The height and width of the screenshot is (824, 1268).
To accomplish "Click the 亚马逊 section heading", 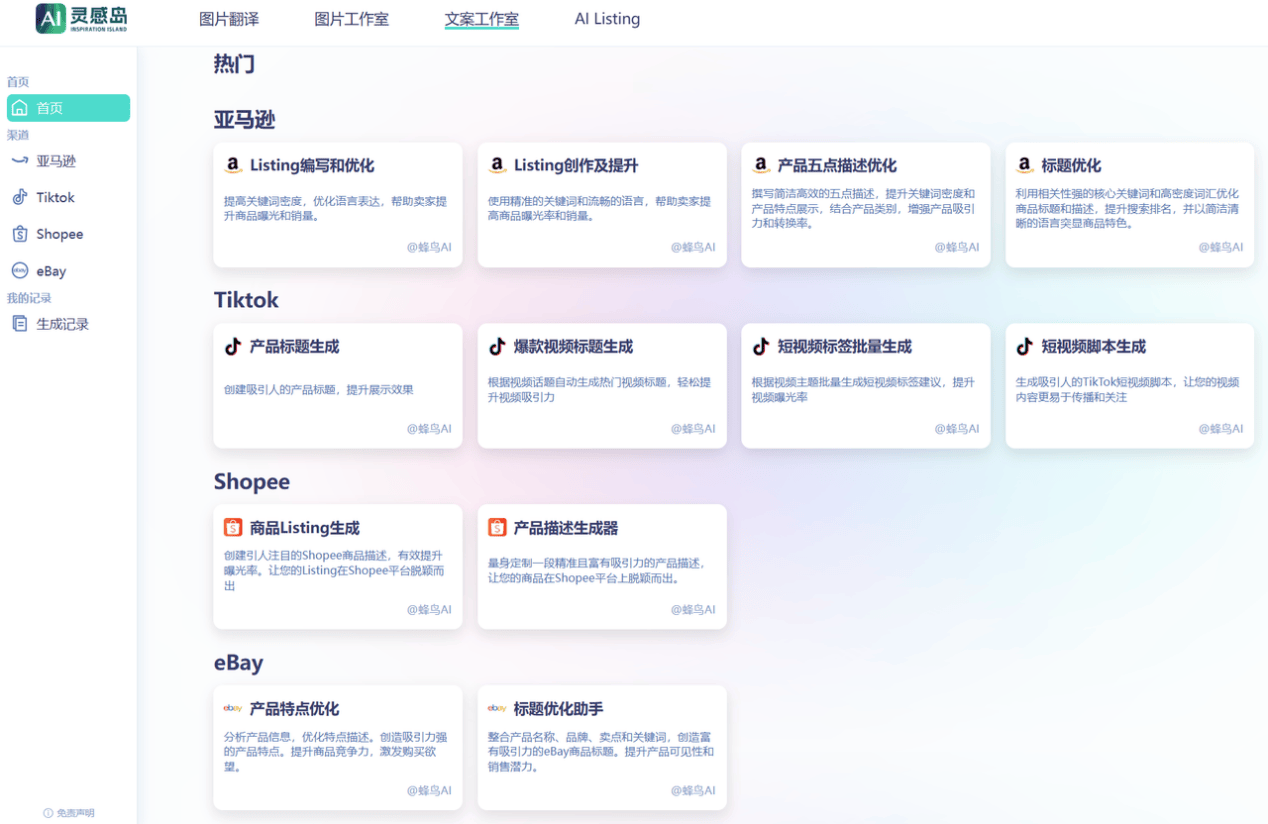I will 244,120.
